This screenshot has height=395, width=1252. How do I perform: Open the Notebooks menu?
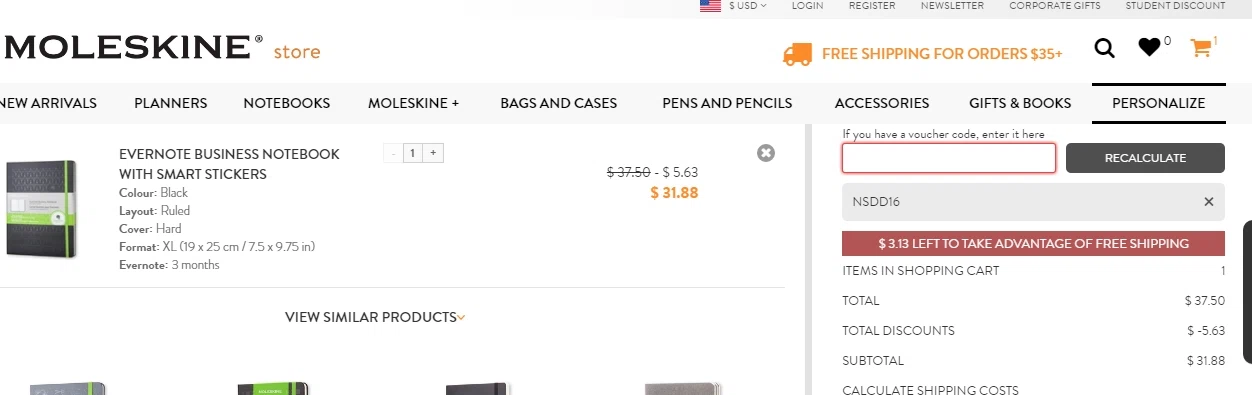point(287,103)
